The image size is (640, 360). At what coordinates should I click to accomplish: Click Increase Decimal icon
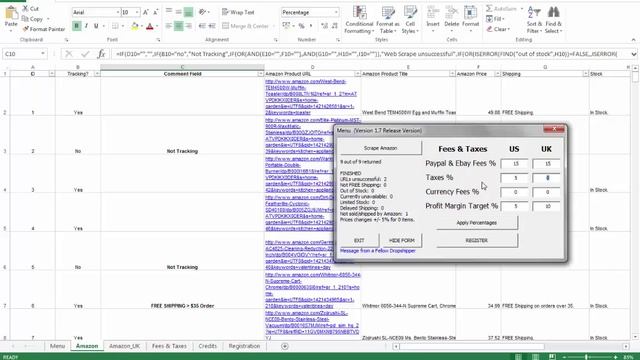324,26
